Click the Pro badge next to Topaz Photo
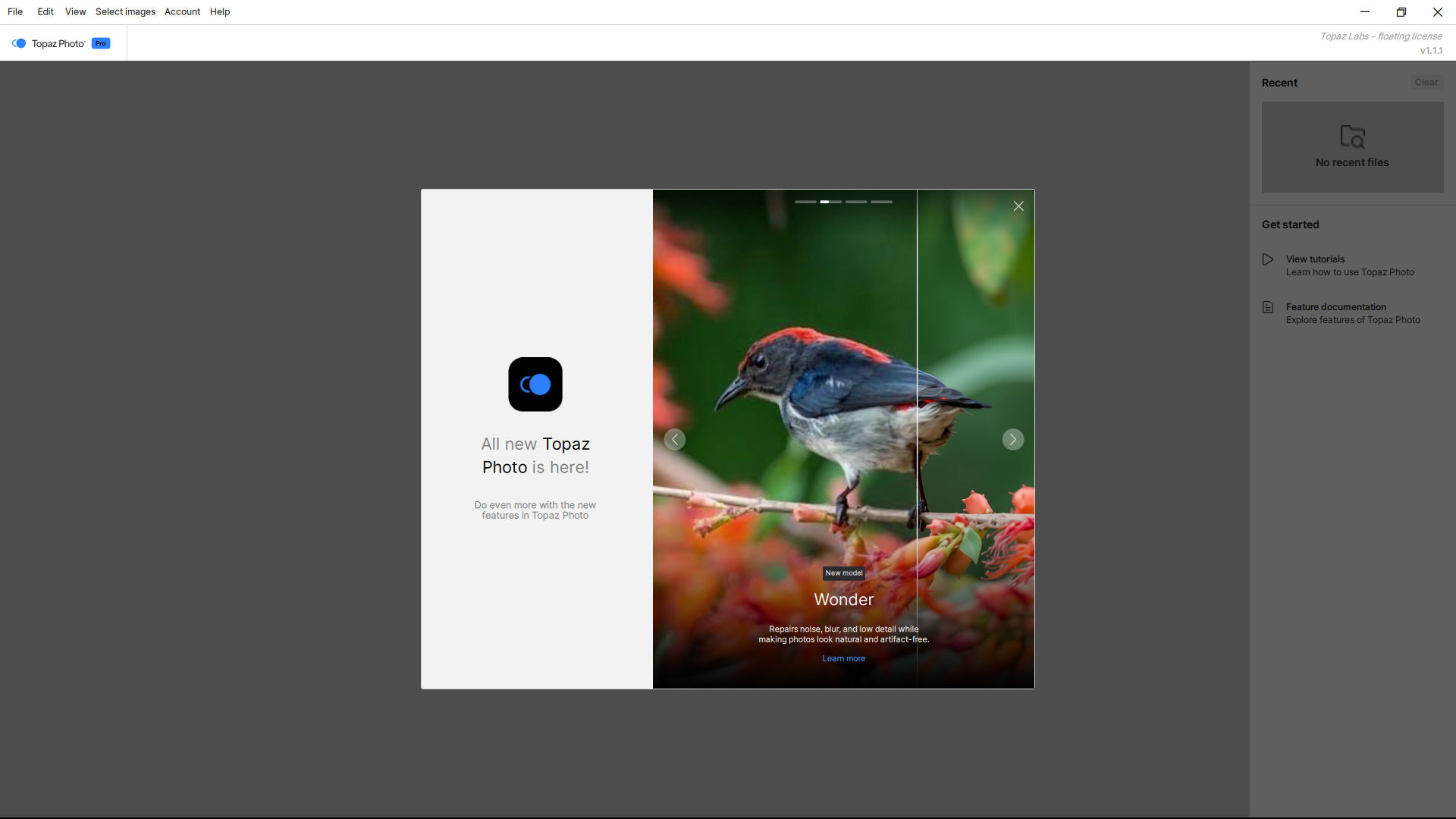Viewport: 1456px width, 819px height. pos(100,43)
